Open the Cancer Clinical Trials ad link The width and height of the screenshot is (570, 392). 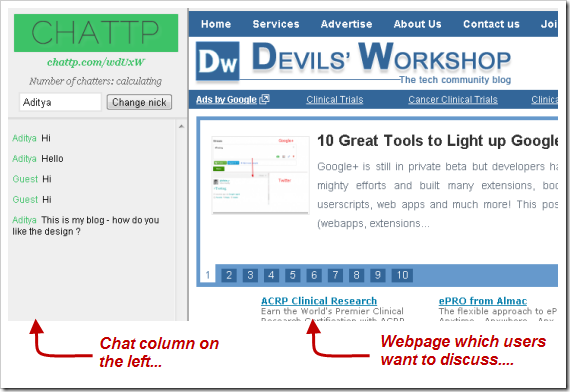(453, 100)
